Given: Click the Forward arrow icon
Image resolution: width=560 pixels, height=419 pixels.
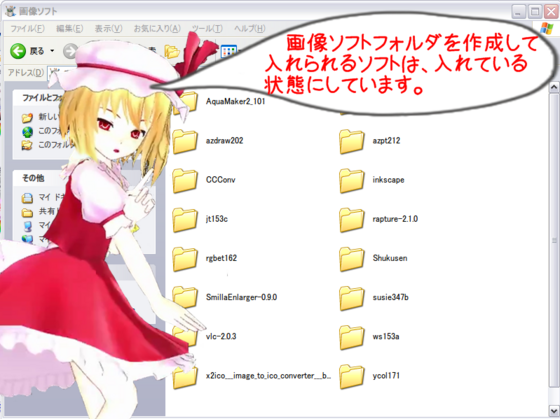Looking at the screenshot, I should (x=70, y=51).
